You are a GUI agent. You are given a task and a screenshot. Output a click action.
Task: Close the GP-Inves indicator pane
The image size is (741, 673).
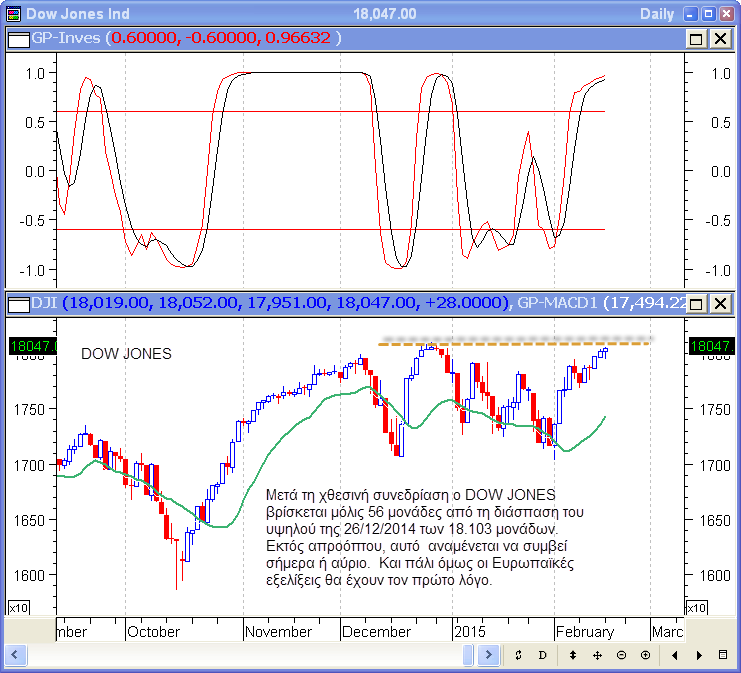[x=721, y=39]
